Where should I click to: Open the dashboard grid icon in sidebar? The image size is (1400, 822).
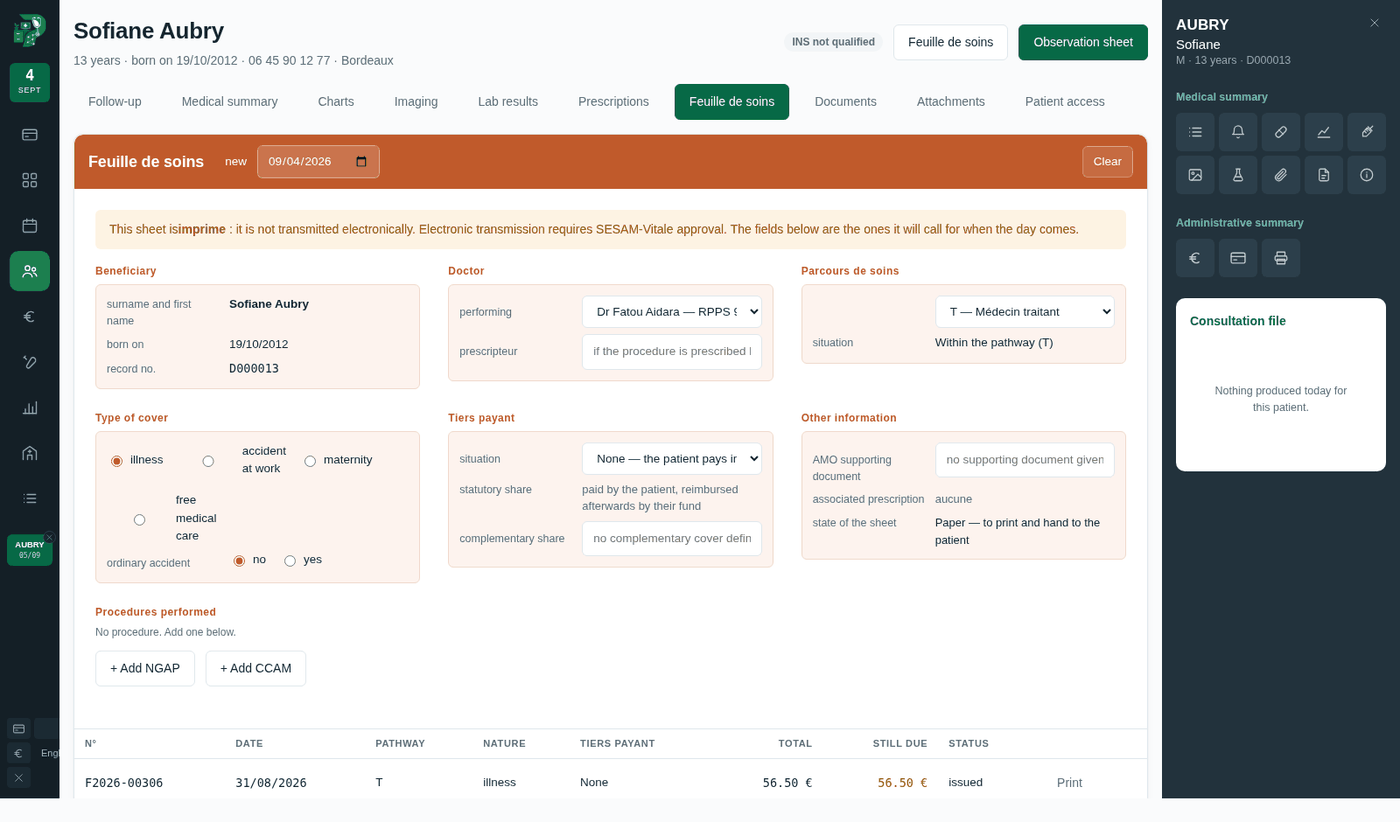30,180
